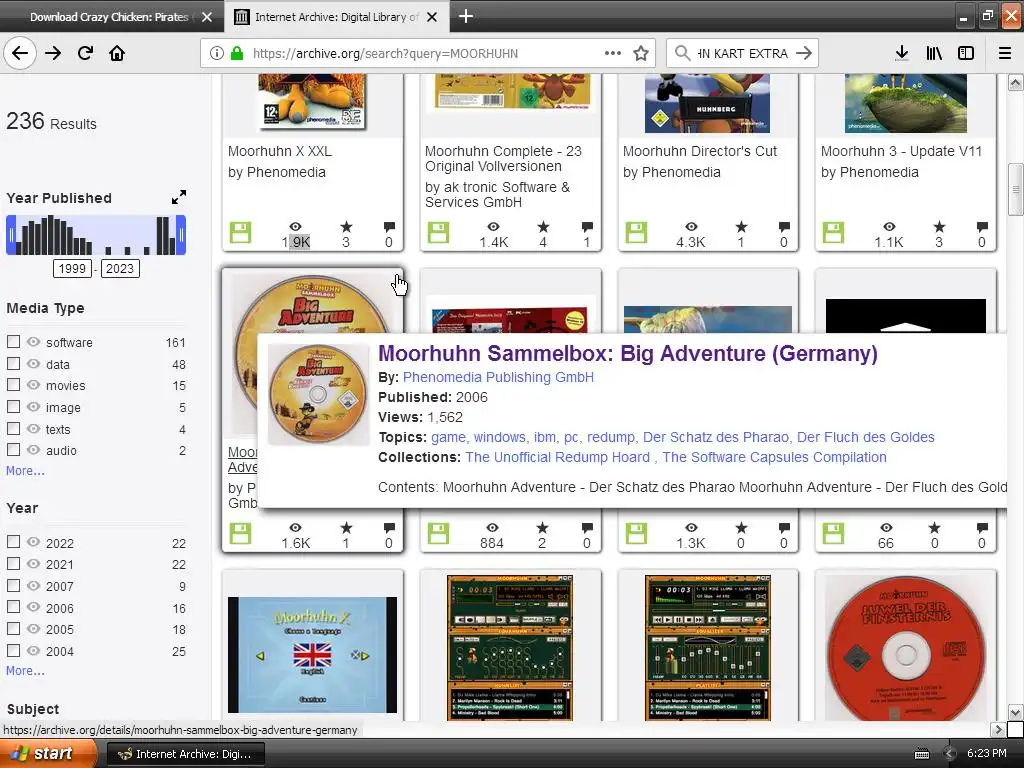Go forward with the browser forward arrow
Viewport: 1024px width, 768px height.
pyautogui.click(x=53, y=54)
